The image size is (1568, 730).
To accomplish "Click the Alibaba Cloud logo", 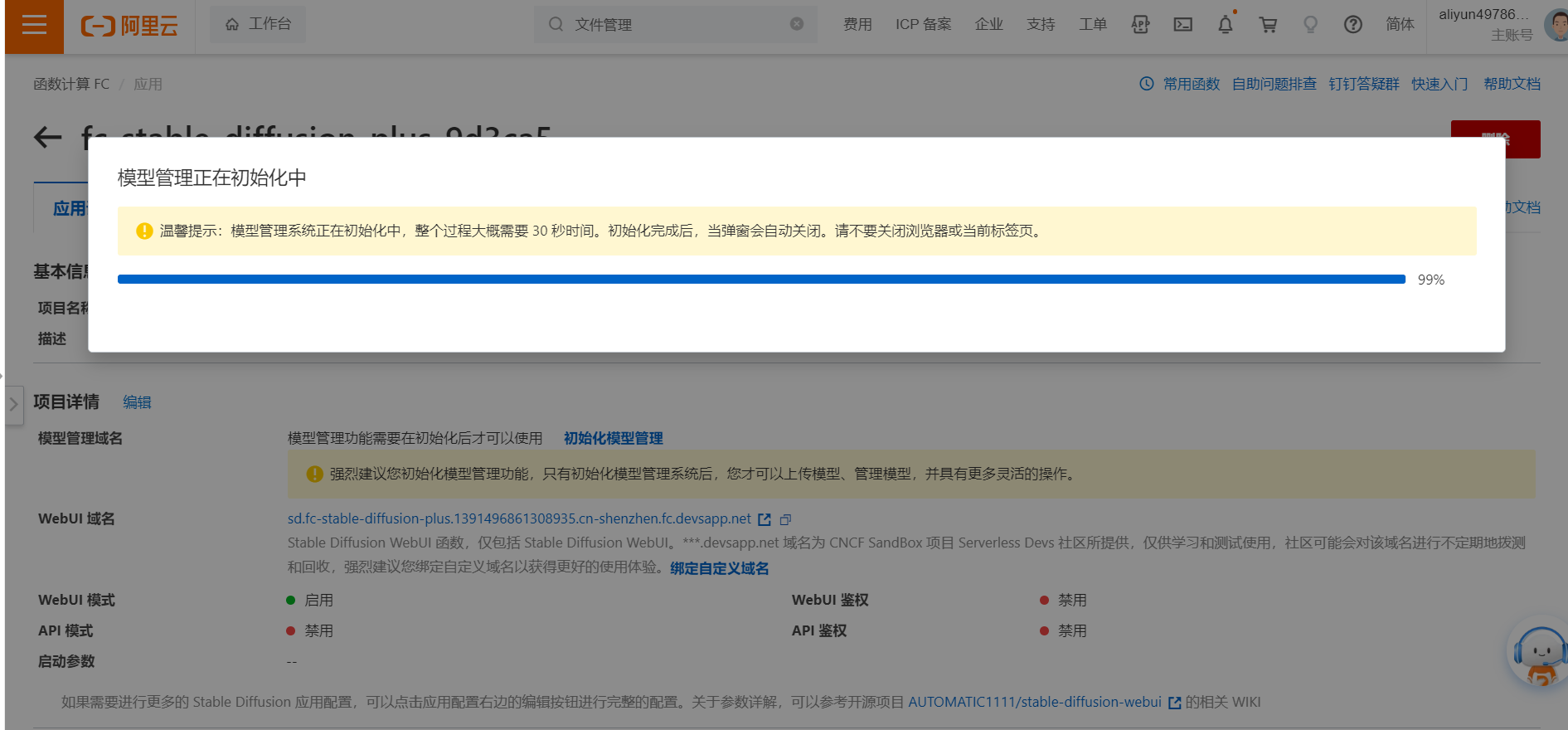I will click(x=129, y=26).
